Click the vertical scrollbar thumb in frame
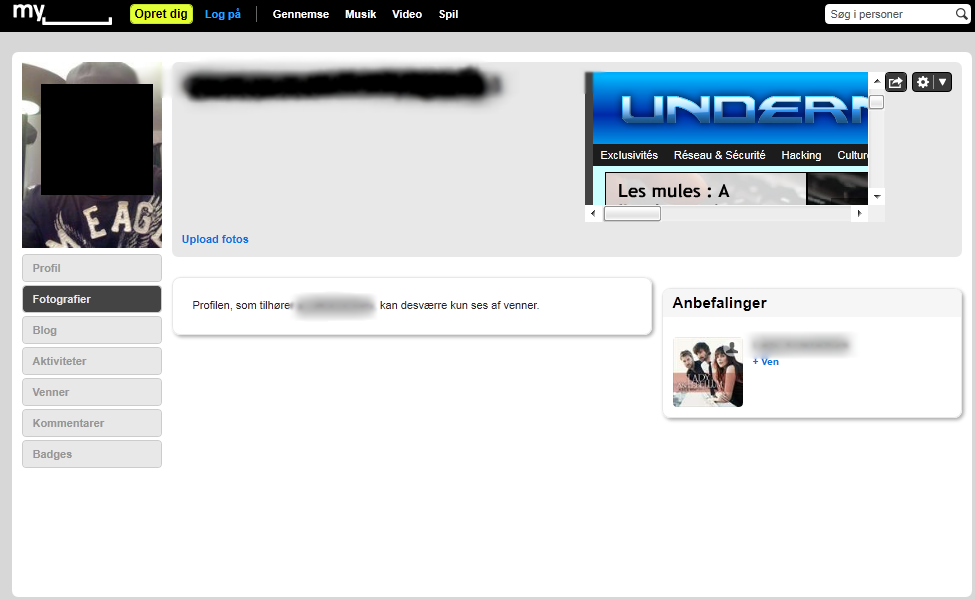 tap(877, 102)
